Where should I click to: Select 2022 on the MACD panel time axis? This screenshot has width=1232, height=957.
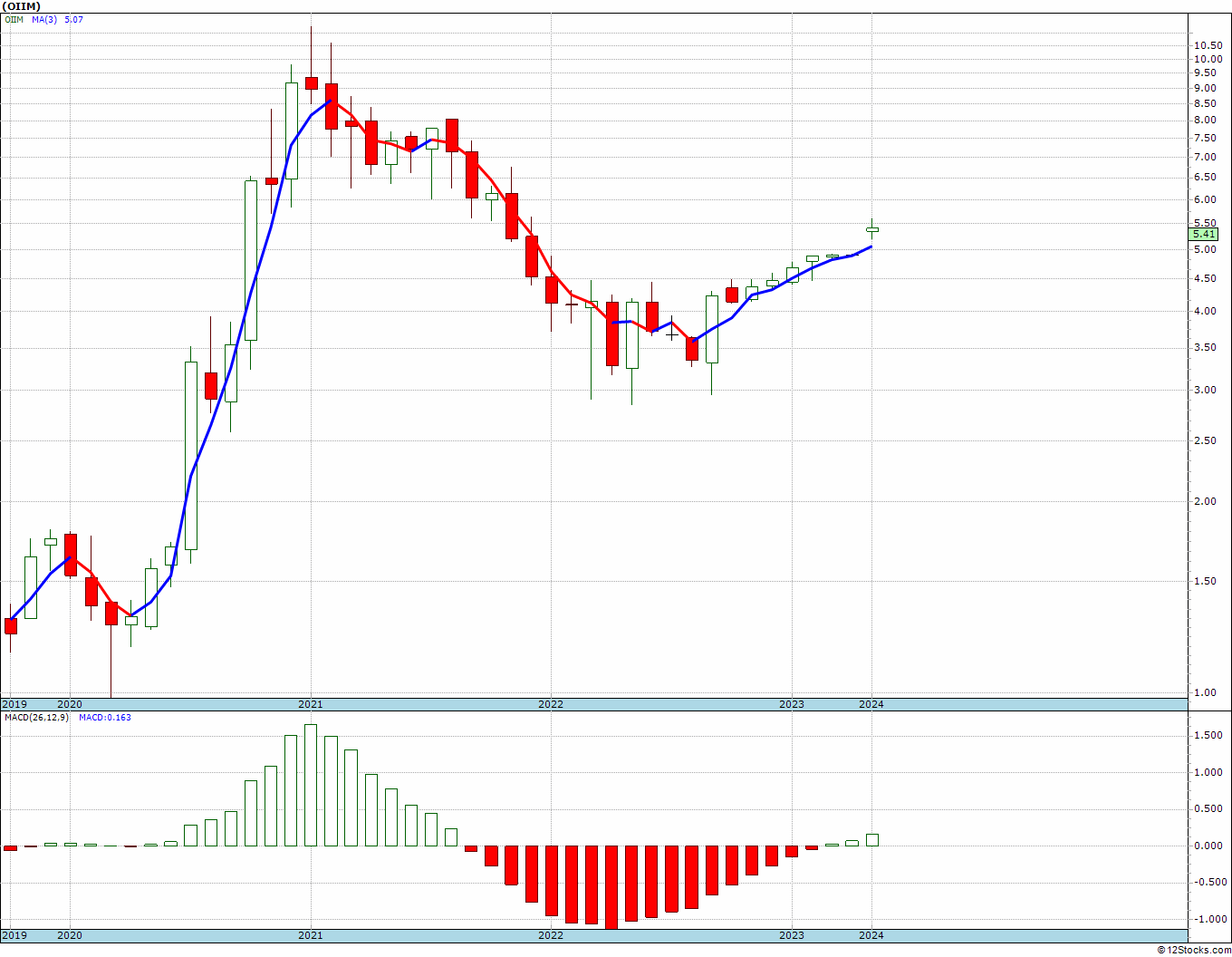(x=551, y=935)
